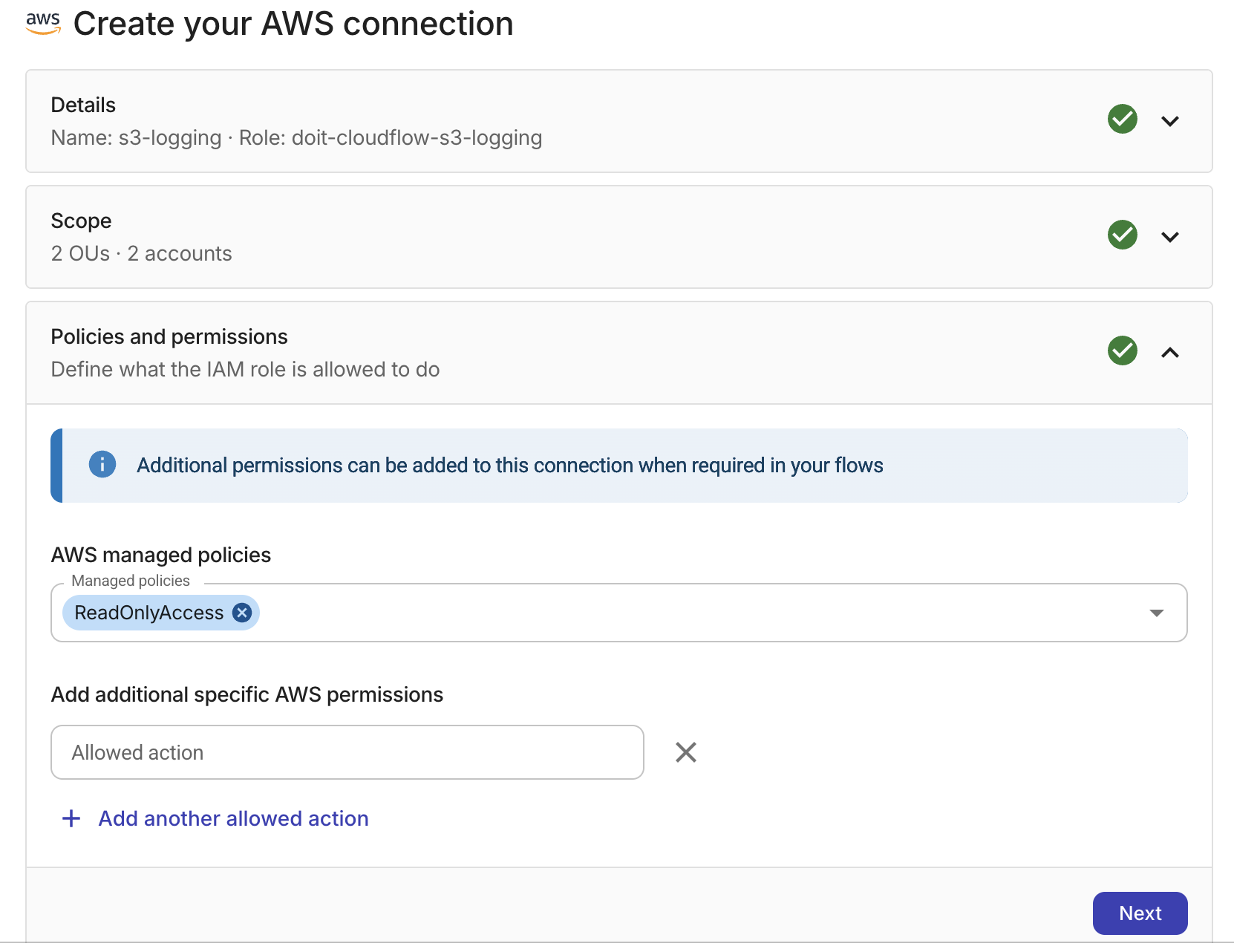Screen dimensions: 1234x952
Task: Click 'Define what the IAM role' subtitle
Action: click(x=245, y=369)
